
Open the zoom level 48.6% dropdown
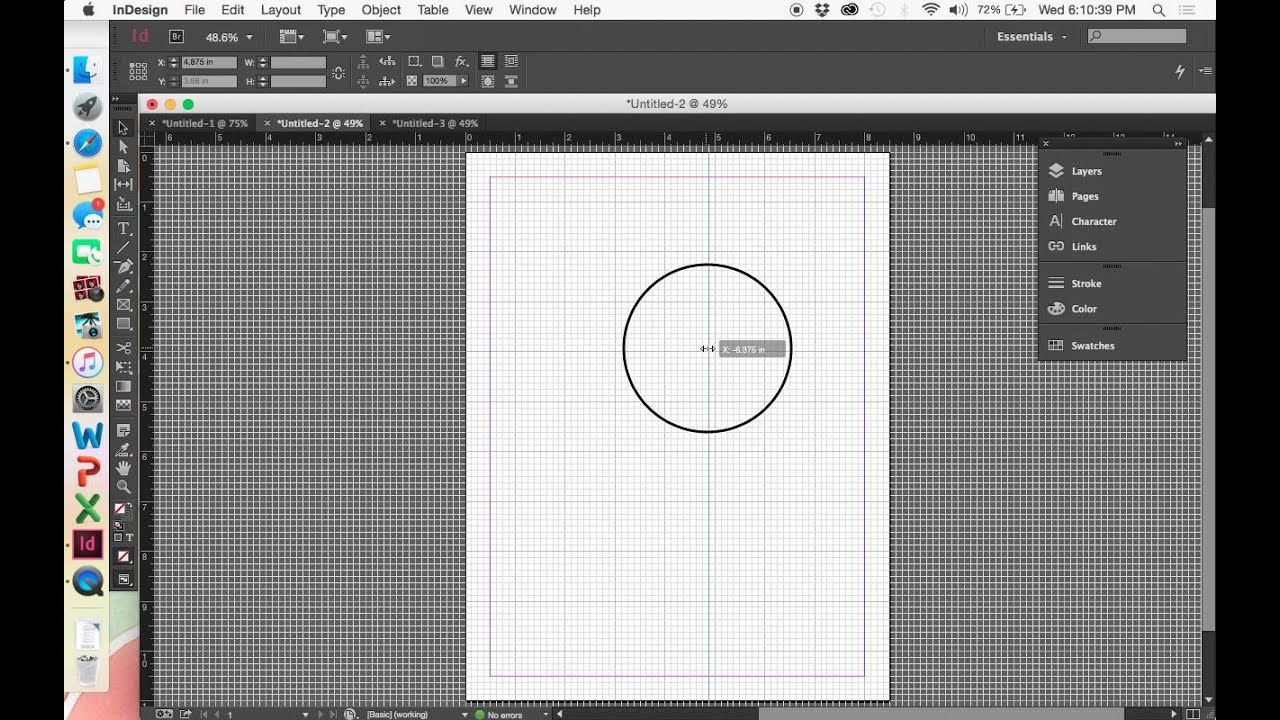point(249,37)
